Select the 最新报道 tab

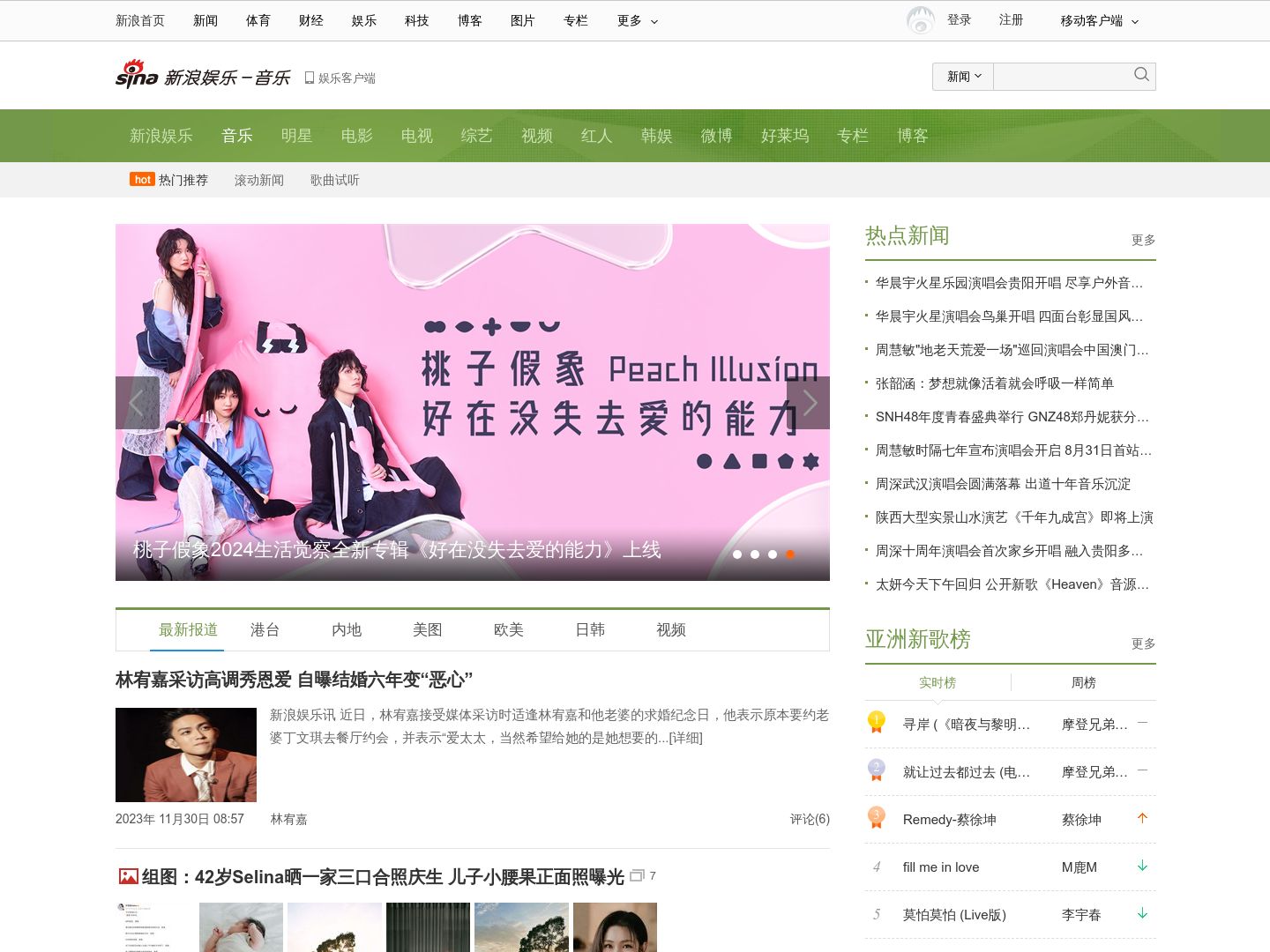pos(188,629)
